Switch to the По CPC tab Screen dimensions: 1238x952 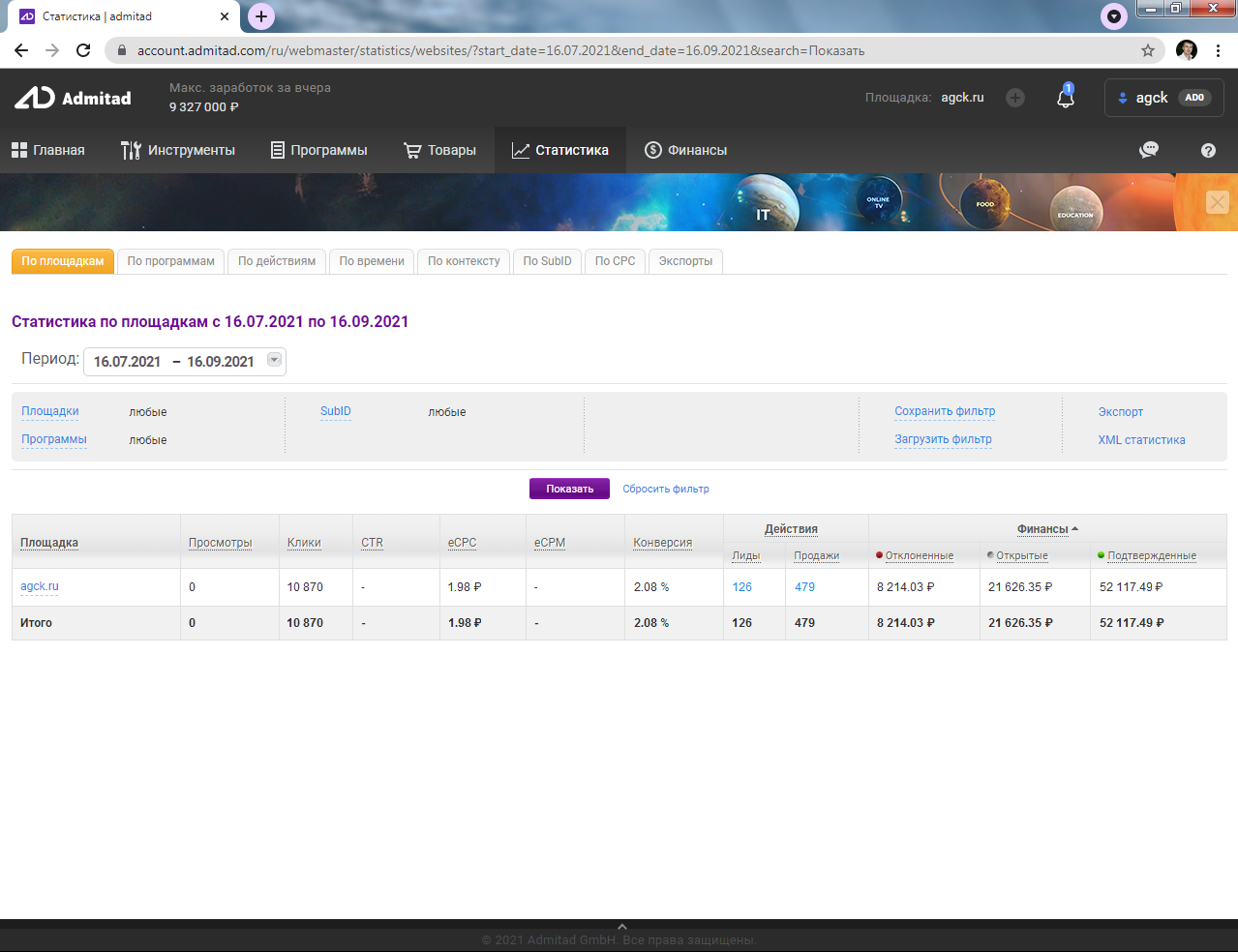pyautogui.click(x=616, y=261)
